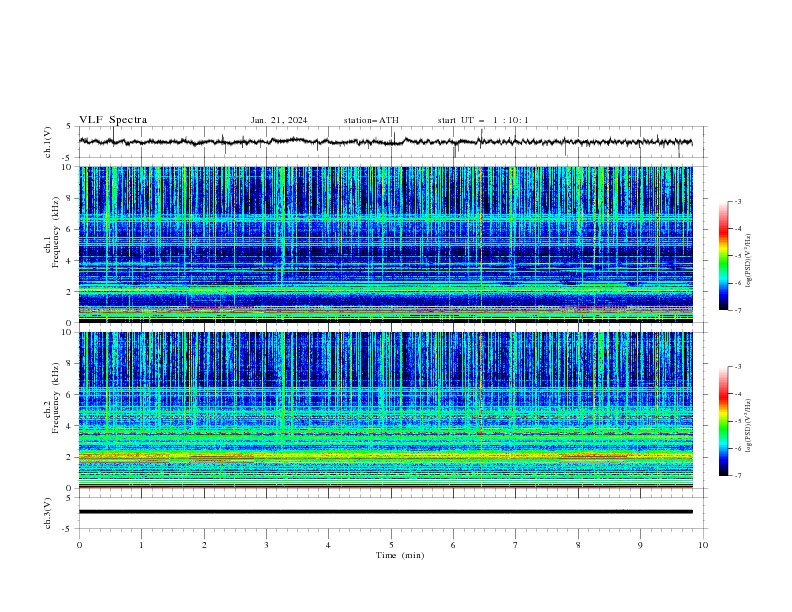Viewport: 792px width, 612px height.
Task: Click the ch.1 voltage waveform trace
Action: (x=385, y=142)
